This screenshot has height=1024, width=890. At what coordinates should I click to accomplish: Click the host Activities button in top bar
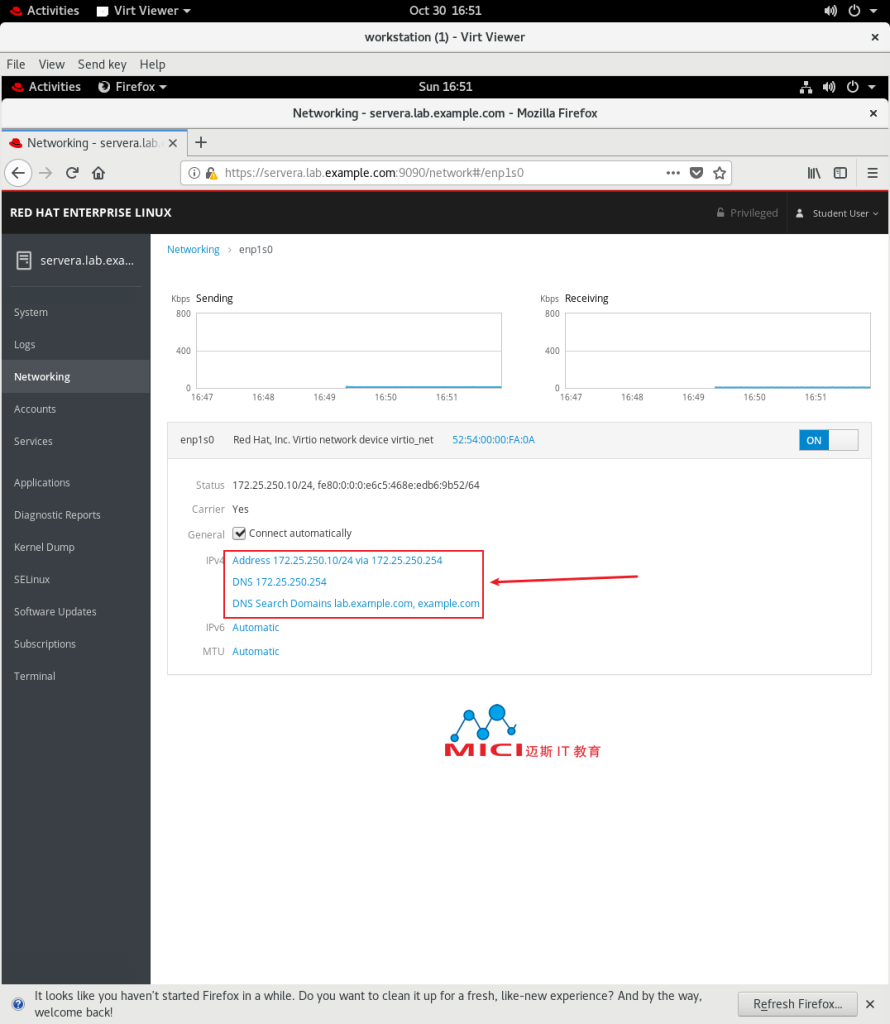pyautogui.click(x=44, y=11)
